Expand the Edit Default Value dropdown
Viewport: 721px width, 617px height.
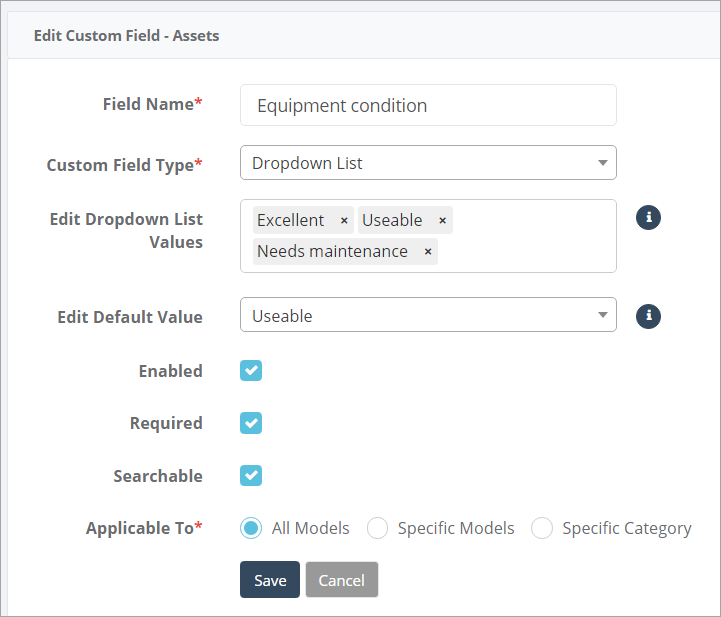(428, 316)
